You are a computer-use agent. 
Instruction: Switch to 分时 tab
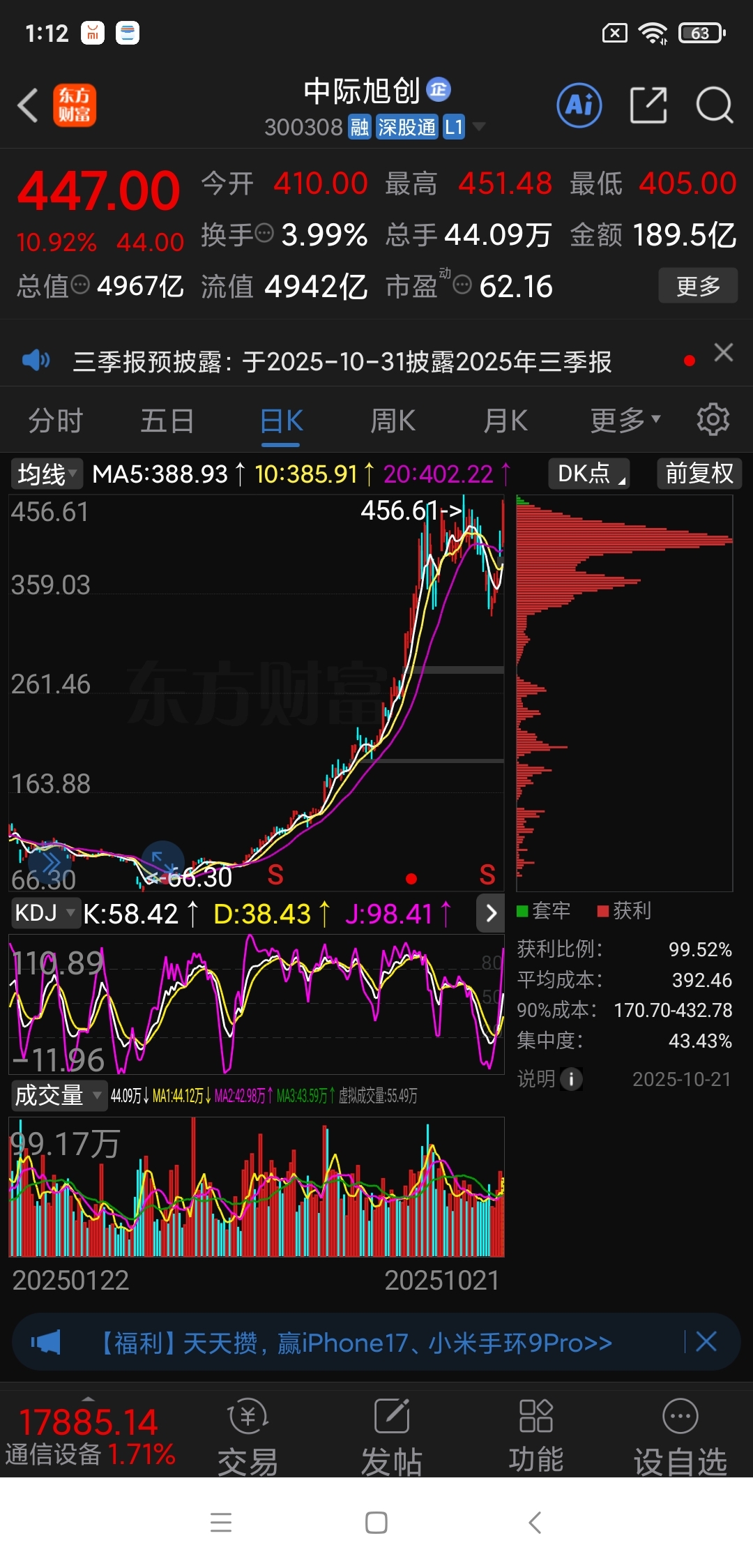click(56, 421)
